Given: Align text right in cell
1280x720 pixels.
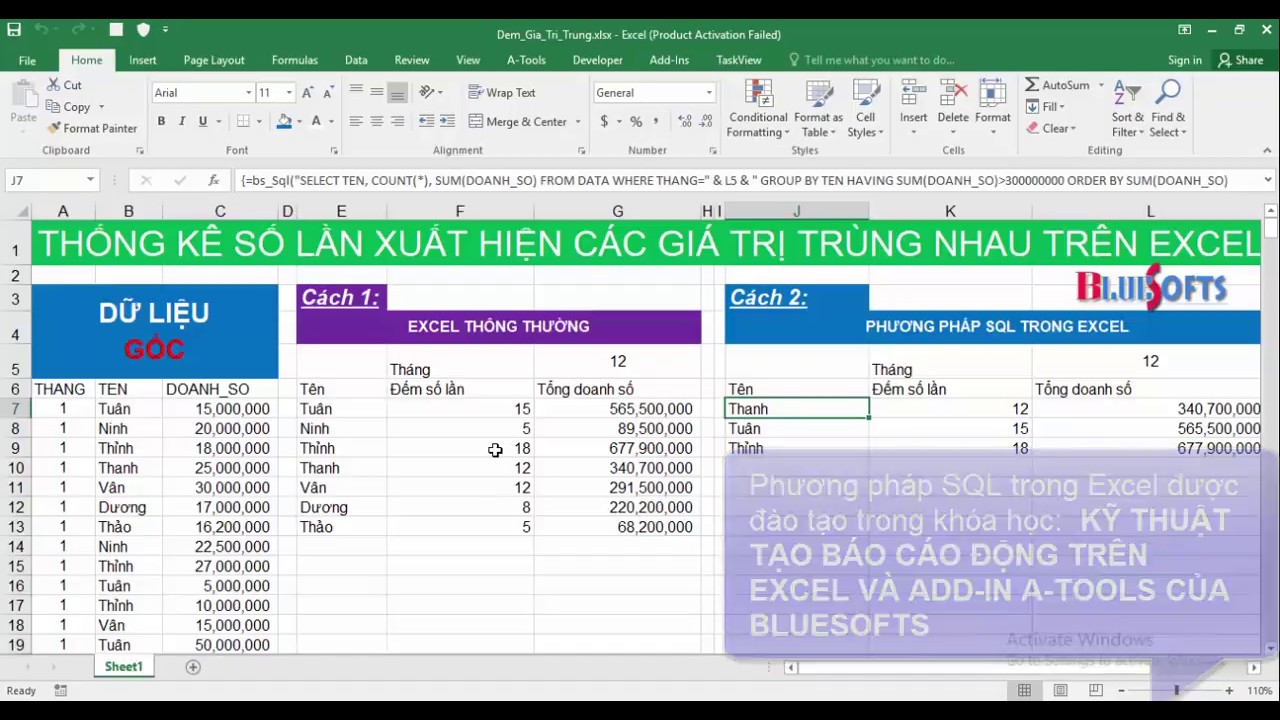Looking at the screenshot, I should point(397,122).
